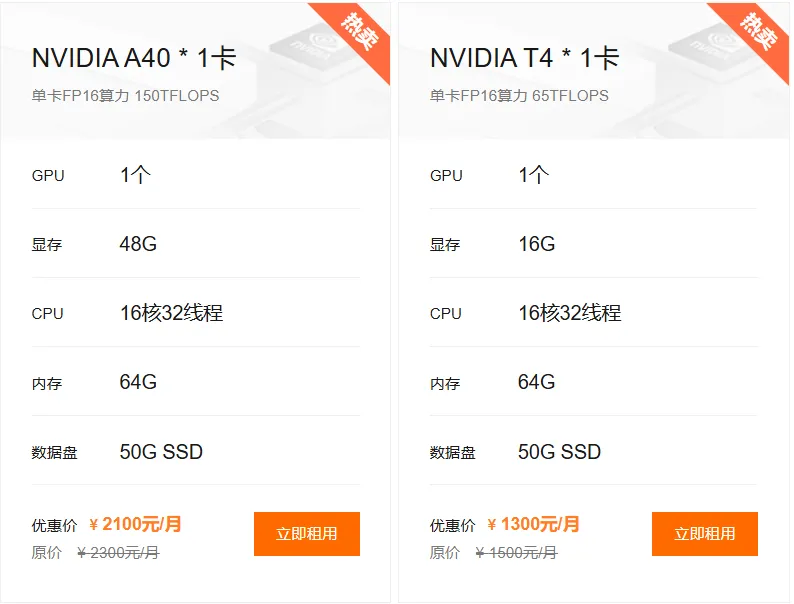Click the 48G 显存 value
This screenshot has width=794, height=604.
point(138,244)
